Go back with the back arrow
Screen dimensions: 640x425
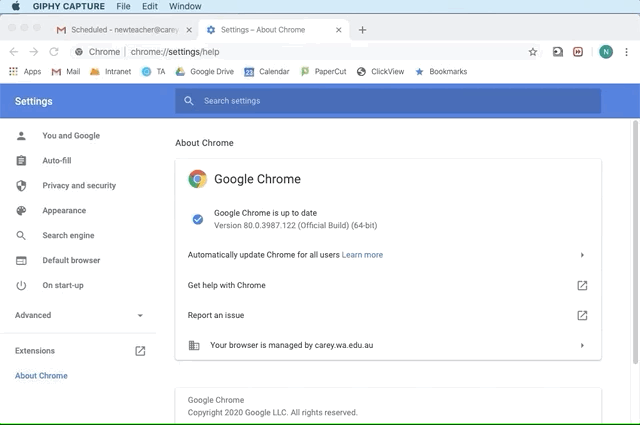(14, 52)
